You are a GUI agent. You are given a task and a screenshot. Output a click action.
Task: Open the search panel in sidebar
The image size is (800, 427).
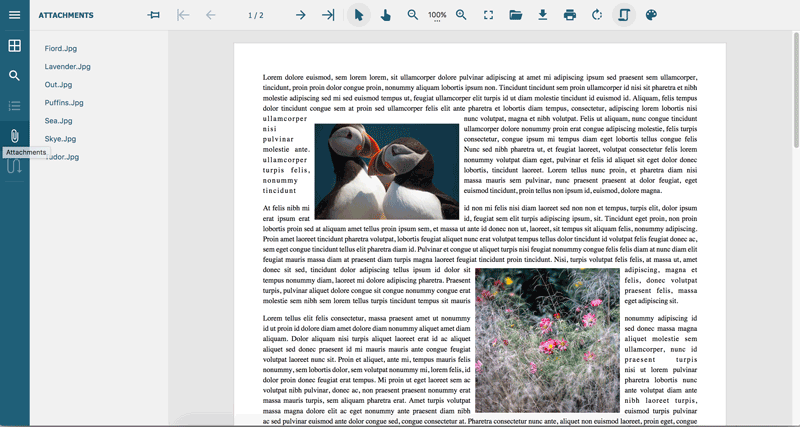tap(15, 76)
